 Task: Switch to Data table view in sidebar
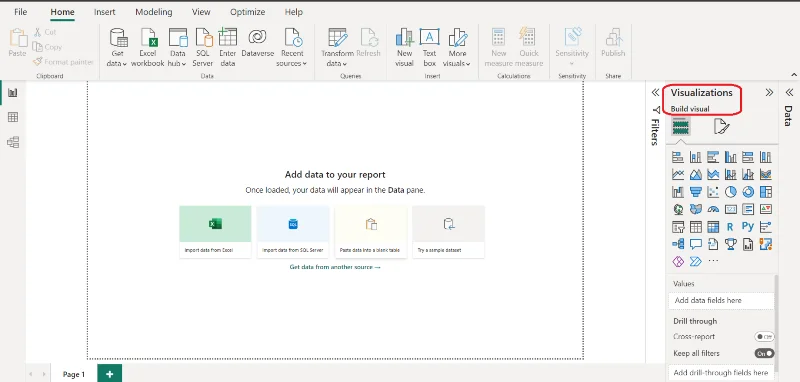tap(13, 117)
